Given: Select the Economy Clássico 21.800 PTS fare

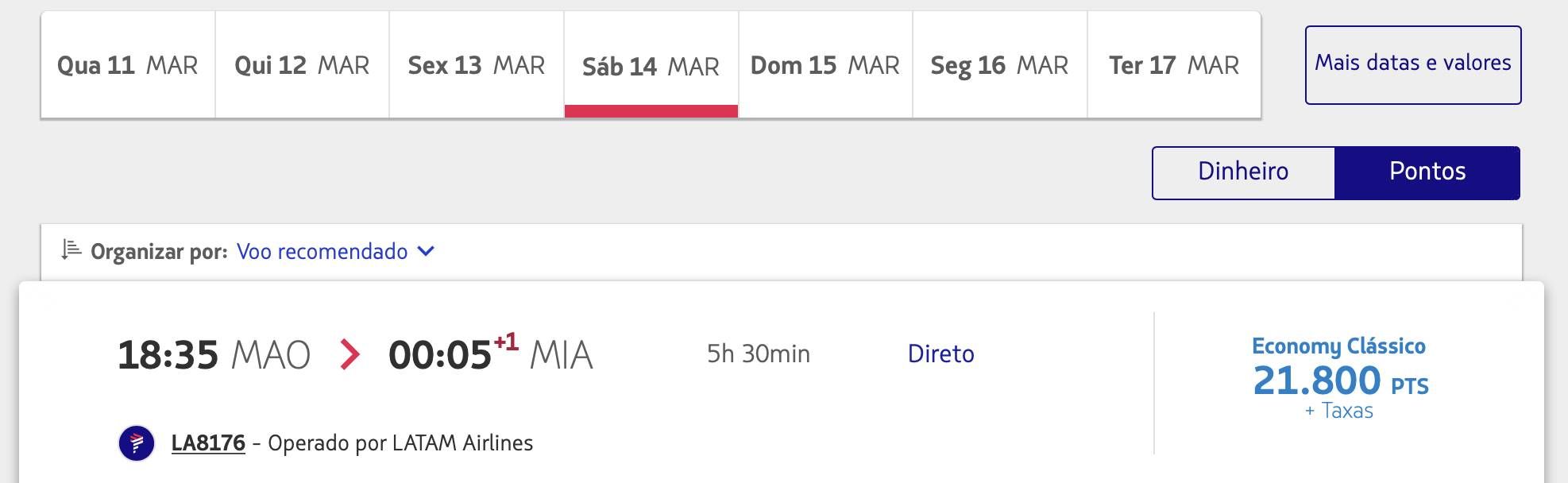Looking at the screenshot, I should click(x=1339, y=377).
